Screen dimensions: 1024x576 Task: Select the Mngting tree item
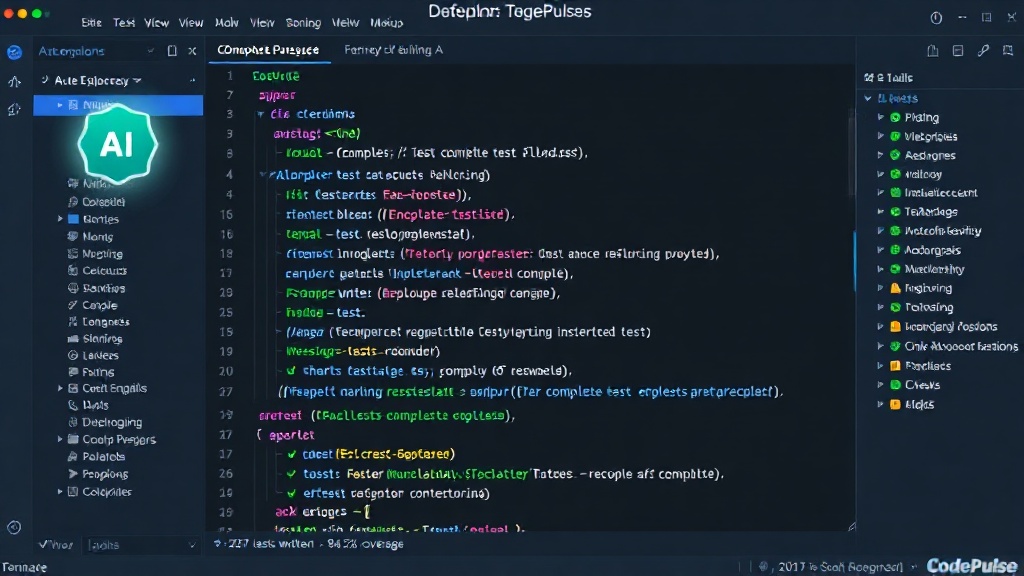[102, 254]
